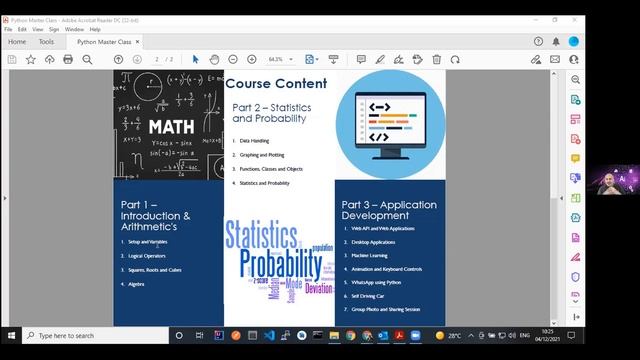The height and width of the screenshot is (360, 640).
Task: Open Fill & Sign in the right pane
Action: tap(576, 257)
